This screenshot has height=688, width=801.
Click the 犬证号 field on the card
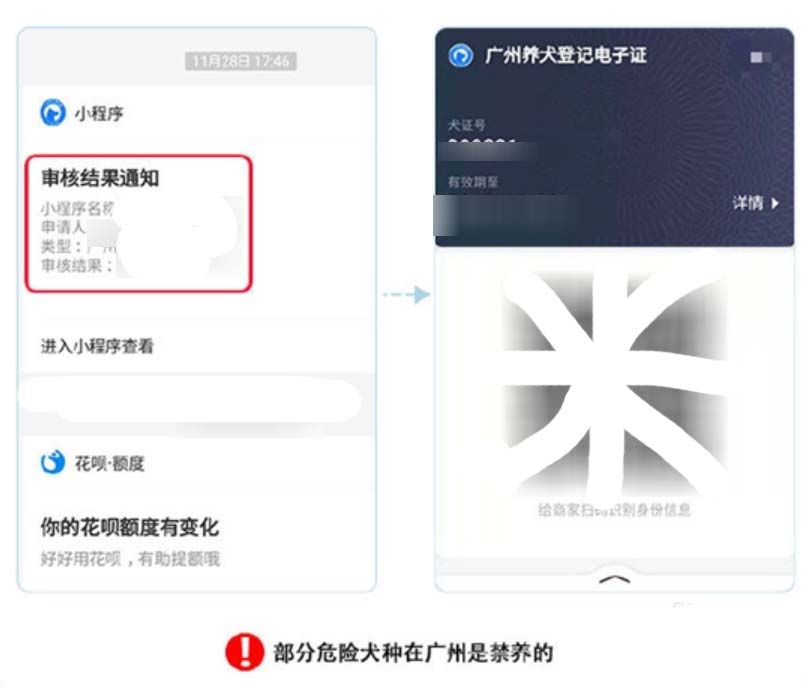(x=466, y=125)
